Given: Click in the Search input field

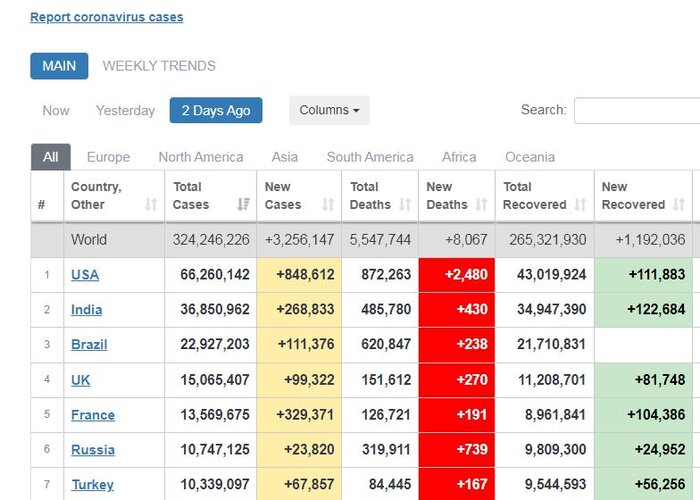Looking at the screenshot, I should click(636, 110).
